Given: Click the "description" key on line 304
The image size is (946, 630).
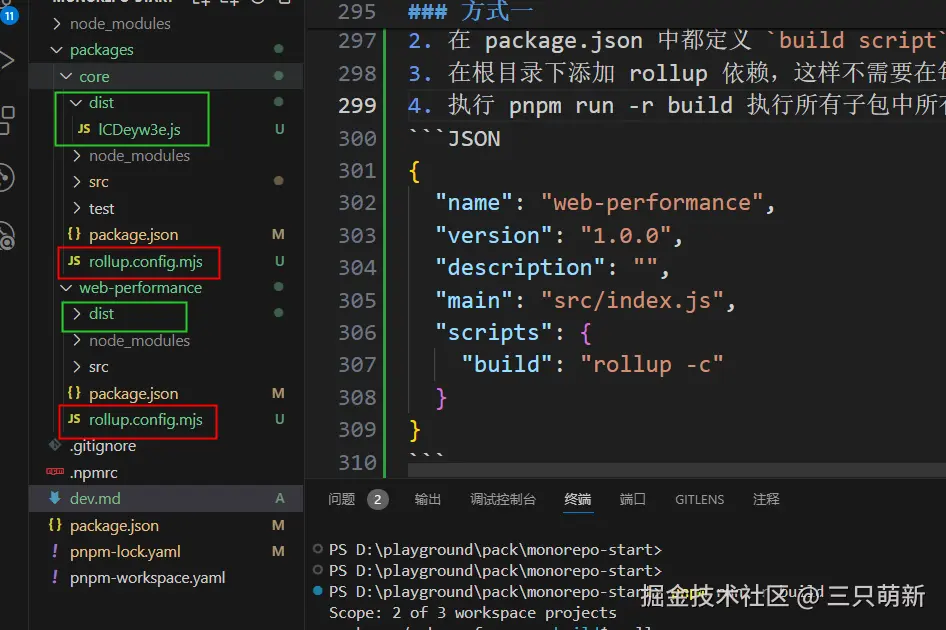Looking at the screenshot, I should [x=520, y=267].
